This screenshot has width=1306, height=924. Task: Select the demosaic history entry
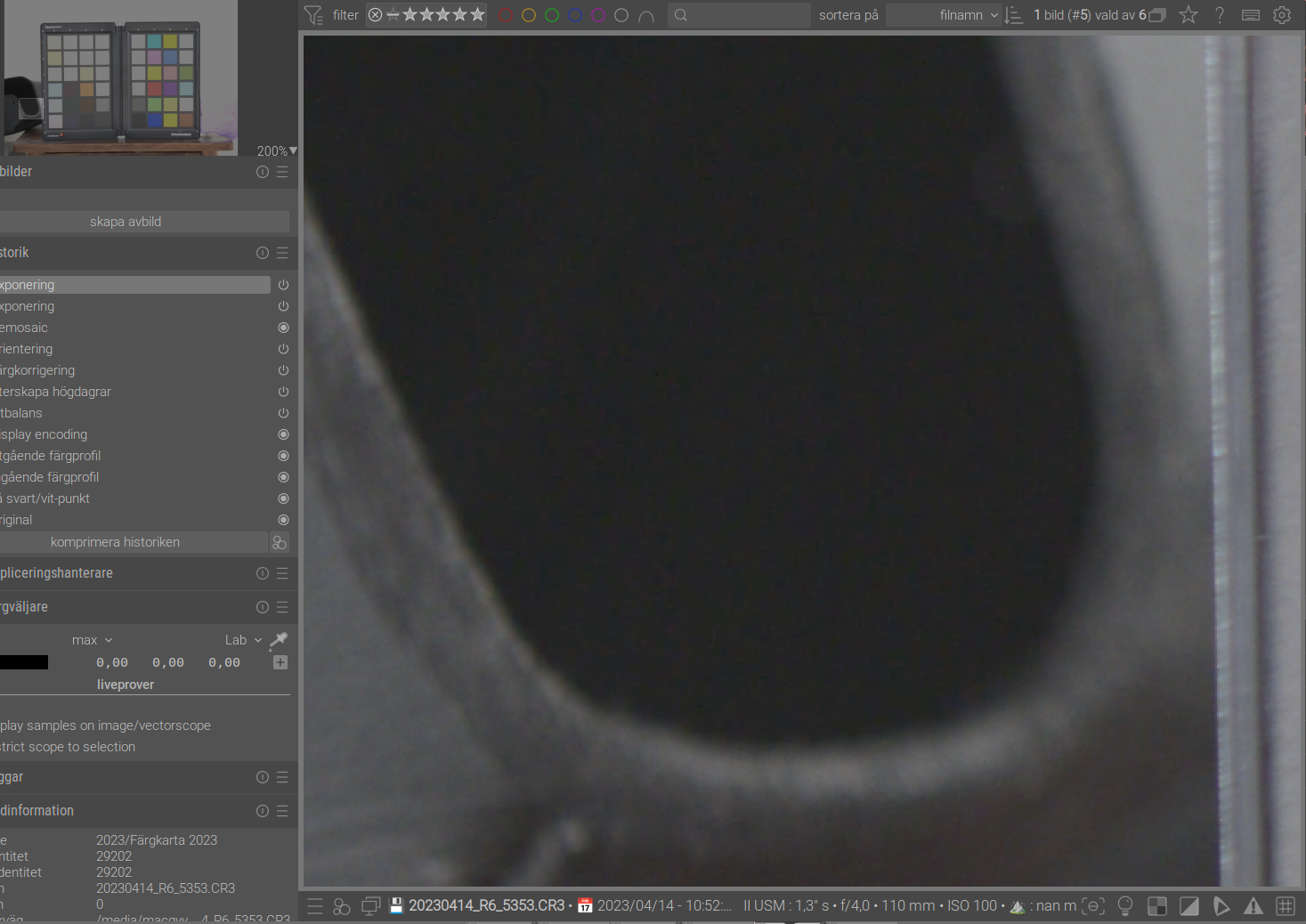coord(135,328)
